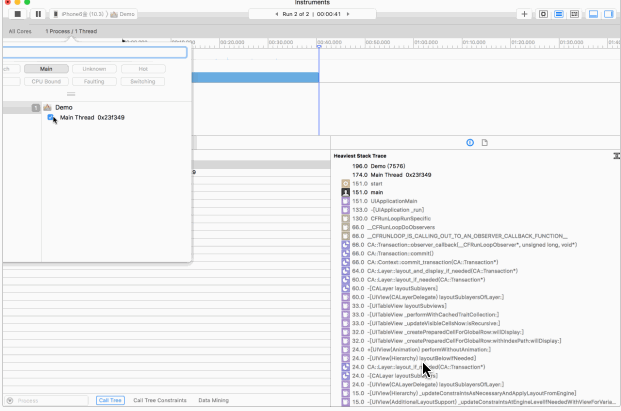Image resolution: width=621 pixels, height=411 pixels.
Task: Click the icon beside the 'start' frame
Action: click(346, 184)
